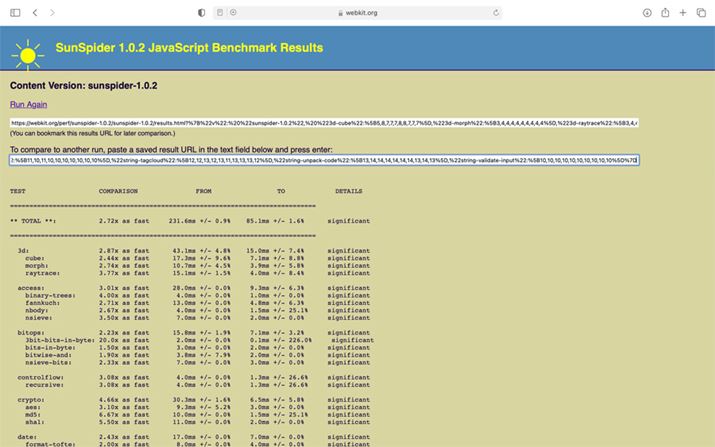Open a new tab with the plus icon
715x447 pixels.
tap(683, 13)
